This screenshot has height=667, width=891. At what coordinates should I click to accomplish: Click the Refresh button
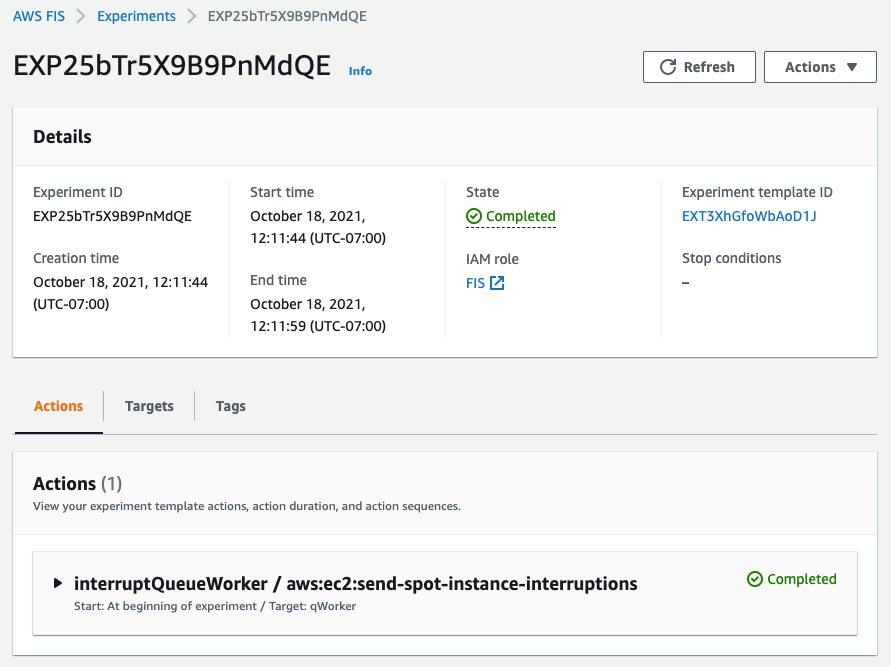(699, 67)
